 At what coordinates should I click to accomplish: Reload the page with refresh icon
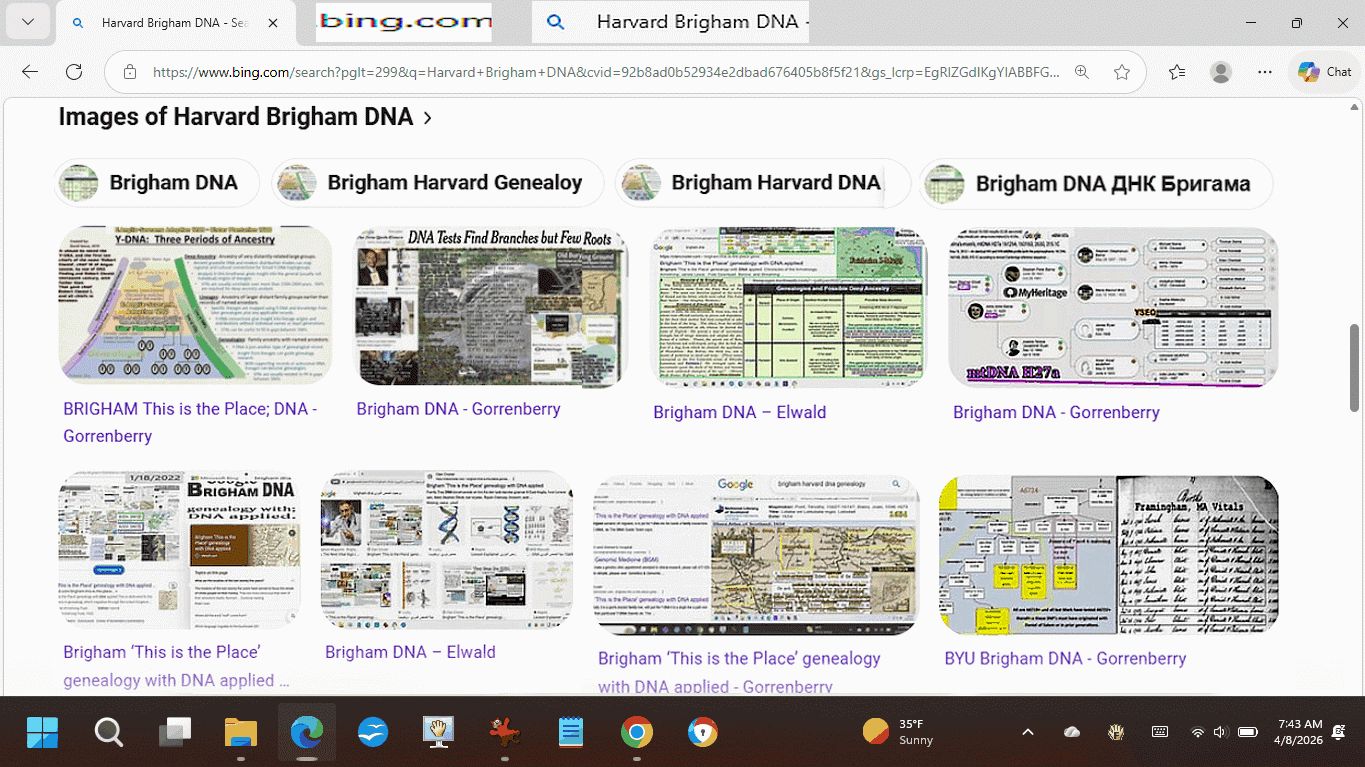pyautogui.click(x=73, y=72)
